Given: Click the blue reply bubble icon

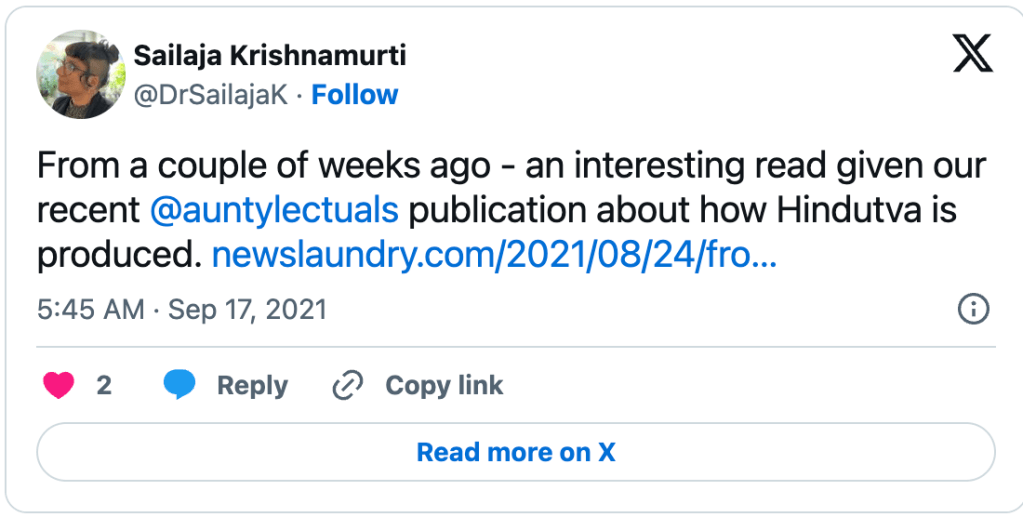Looking at the screenshot, I should (179, 386).
